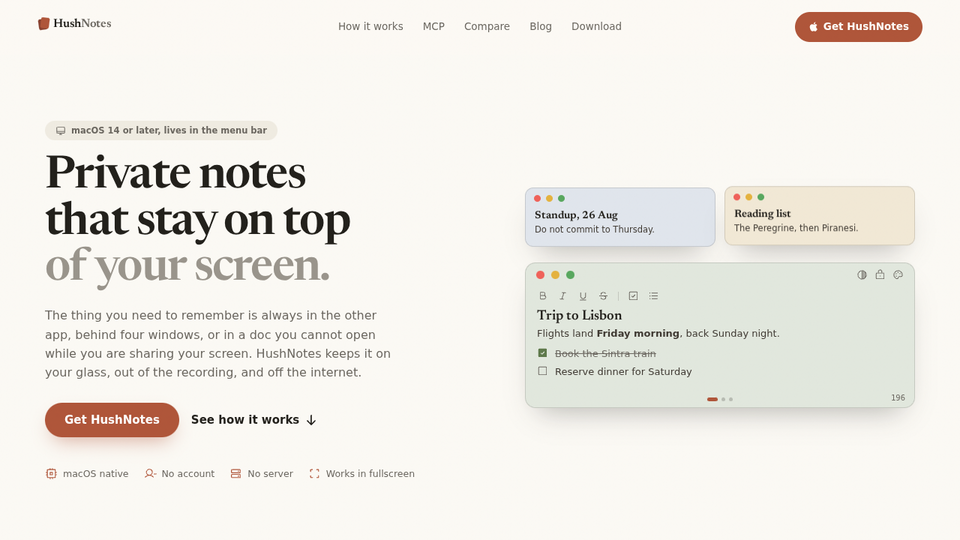Click the green dot on the Standup note
The image size is (960, 540).
(x=561, y=198)
